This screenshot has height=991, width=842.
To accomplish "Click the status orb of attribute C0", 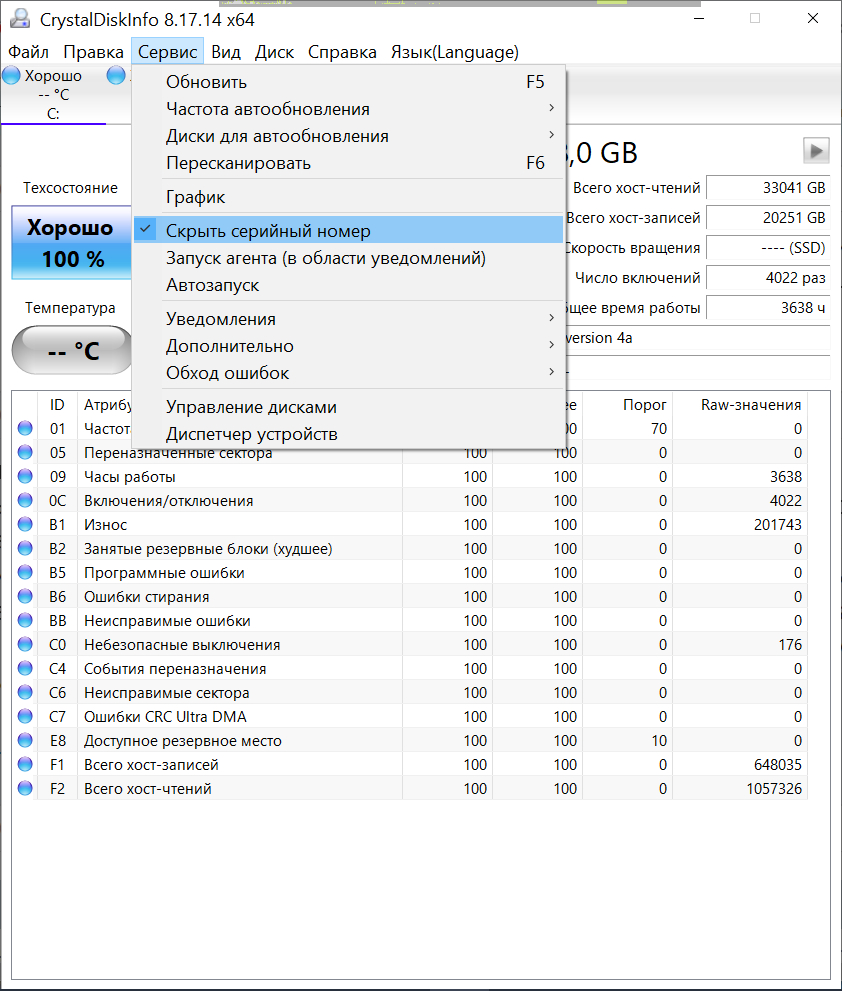I will point(25,645).
